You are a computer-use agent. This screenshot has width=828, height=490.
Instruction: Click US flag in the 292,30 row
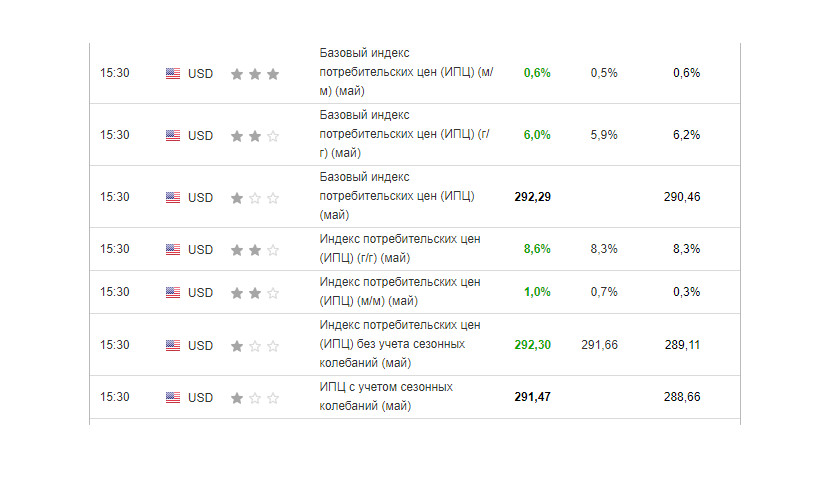click(173, 345)
